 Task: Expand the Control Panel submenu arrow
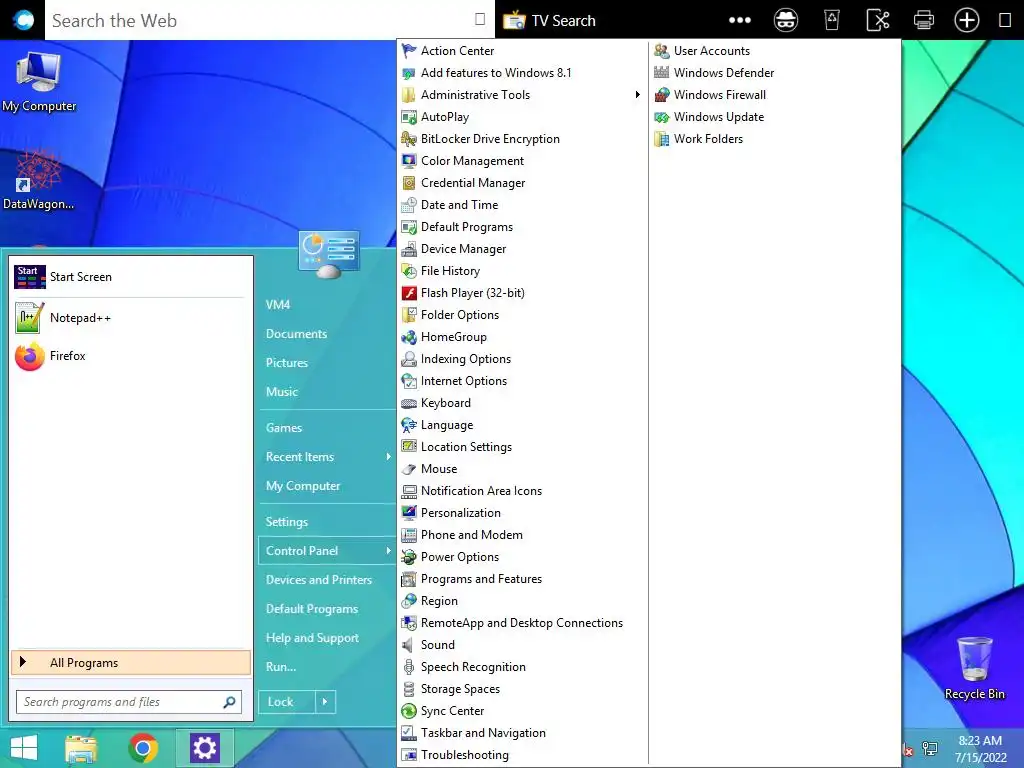[388, 551]
